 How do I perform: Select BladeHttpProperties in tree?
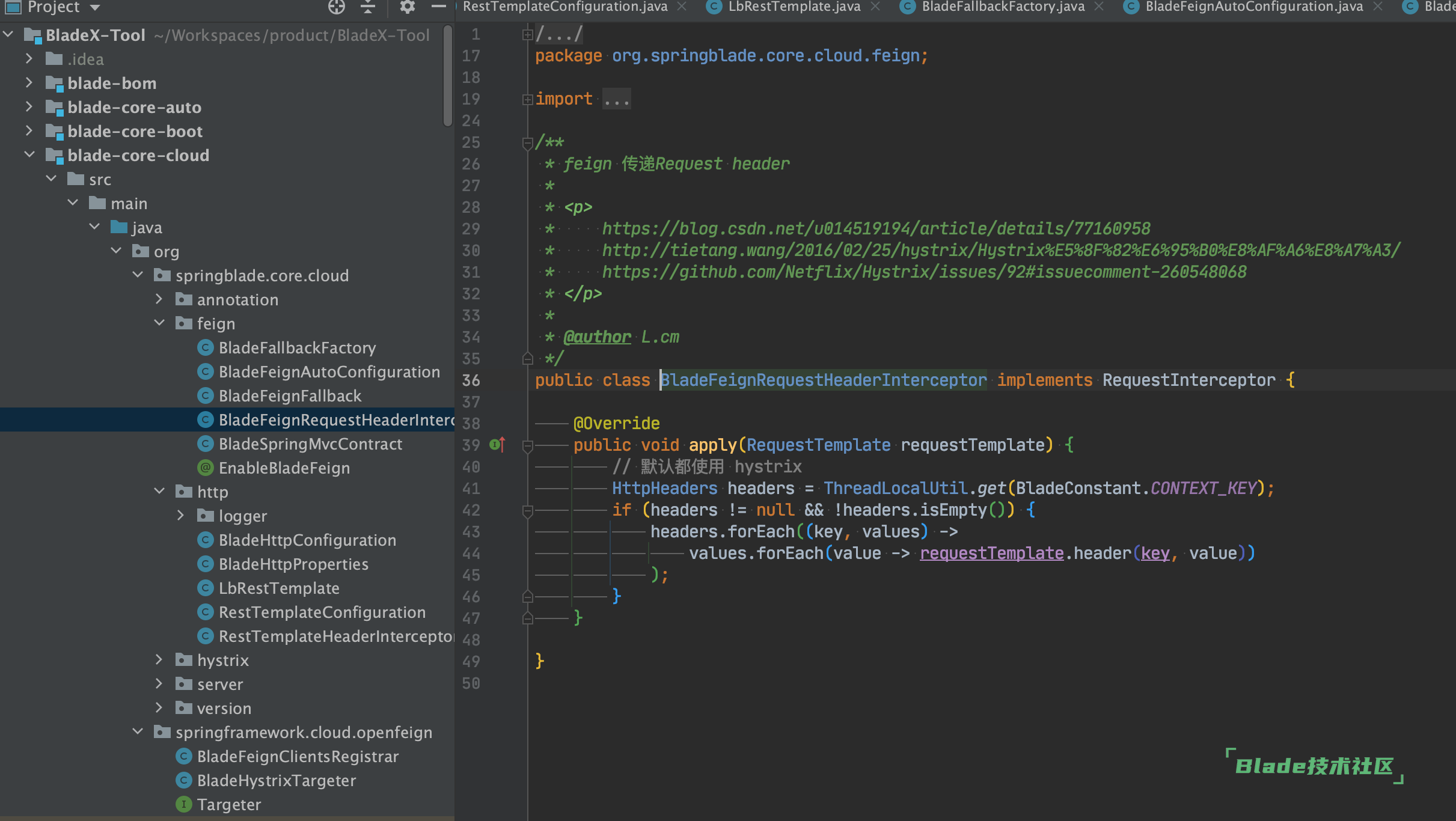point(293,564)
